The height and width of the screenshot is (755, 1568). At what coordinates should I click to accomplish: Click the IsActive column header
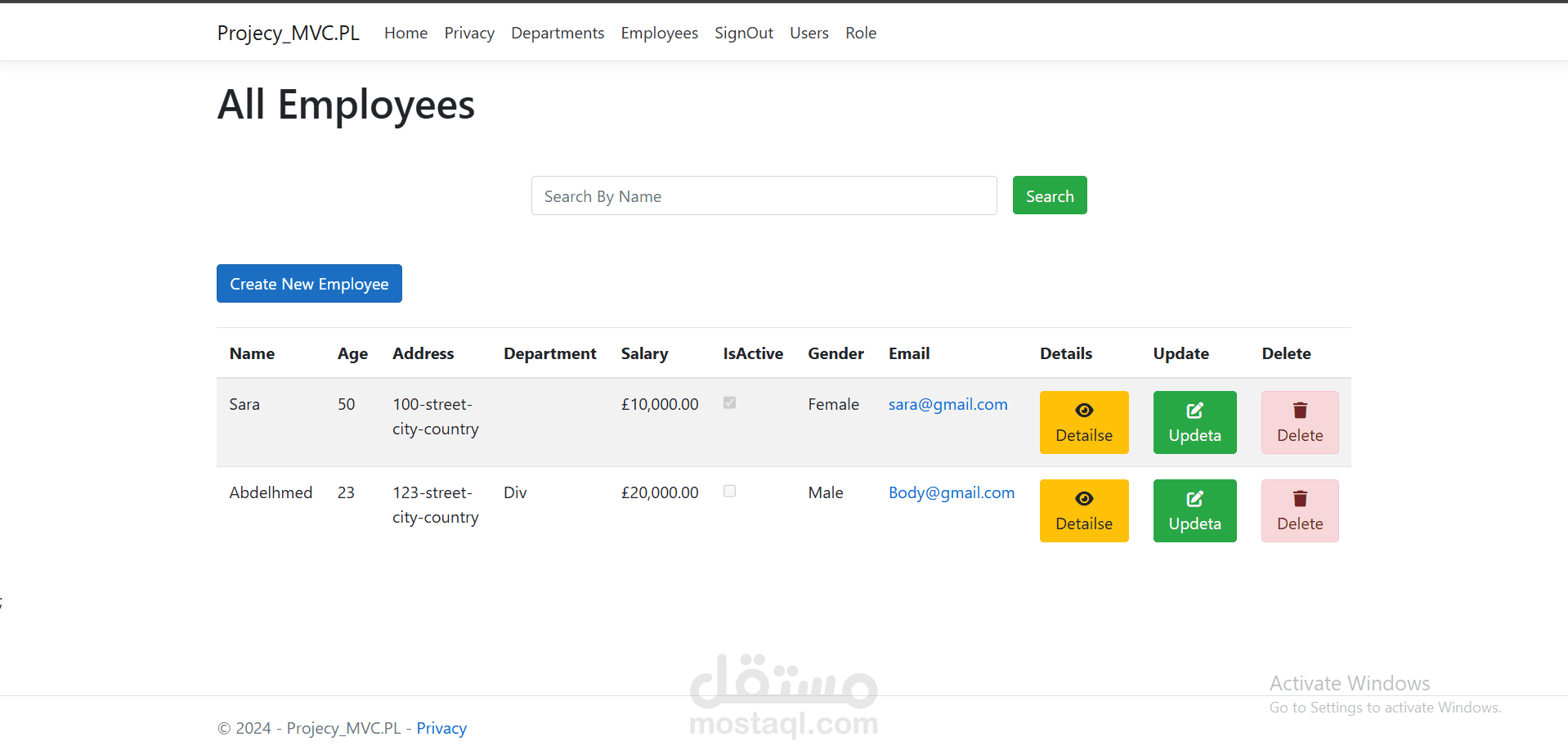(x=753, y=353)
